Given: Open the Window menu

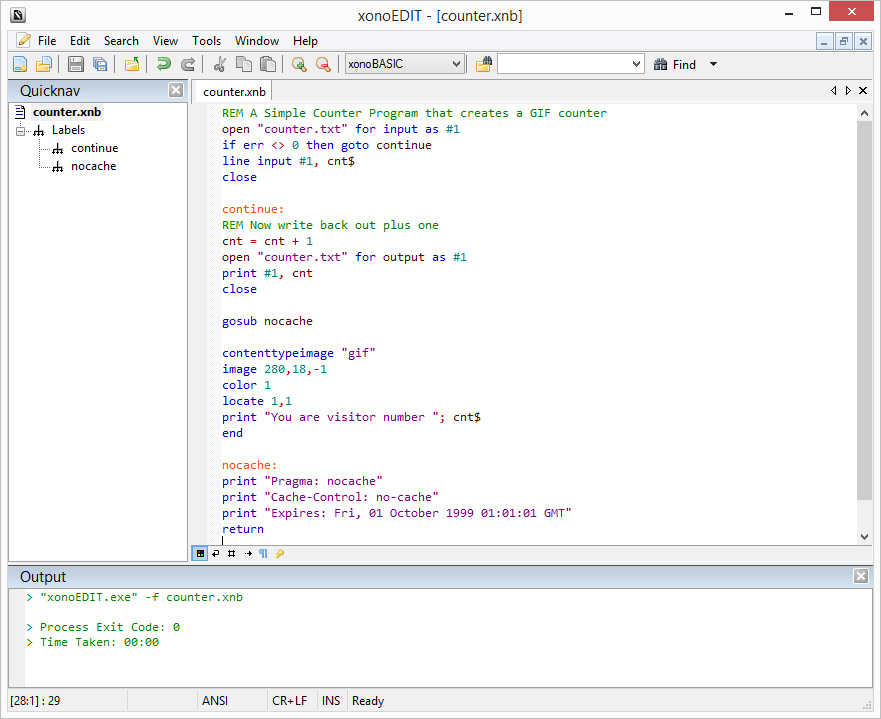Looking at the screenshot, I should (x=257, y=41).
